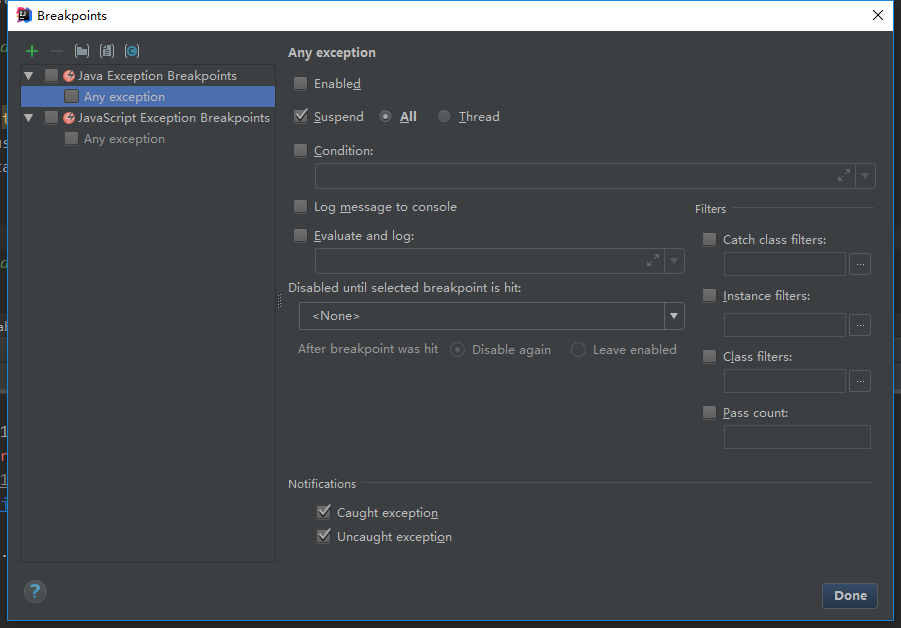Screen dimensions: 901x628
Task: Click the Pass count input field
Action: [797, 437]
